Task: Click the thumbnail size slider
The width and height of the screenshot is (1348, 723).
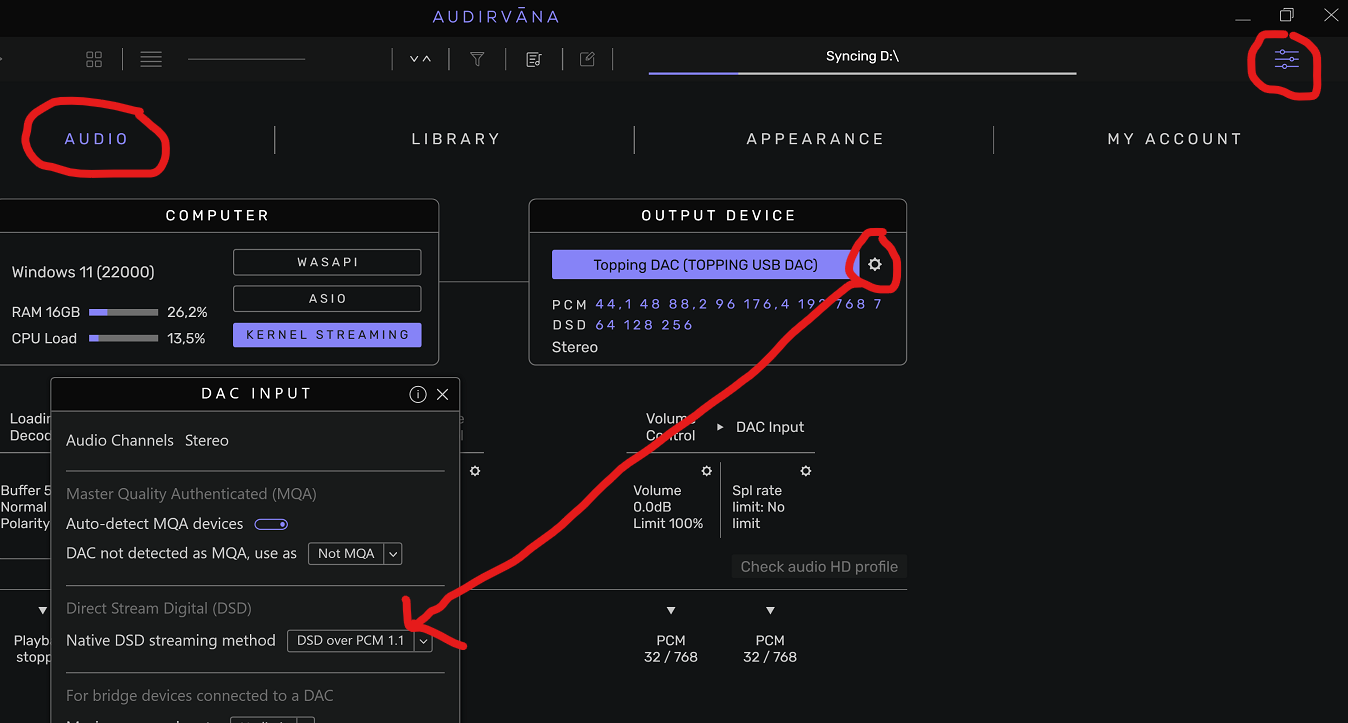Action: pyautogui.click(x=246, y=59)
